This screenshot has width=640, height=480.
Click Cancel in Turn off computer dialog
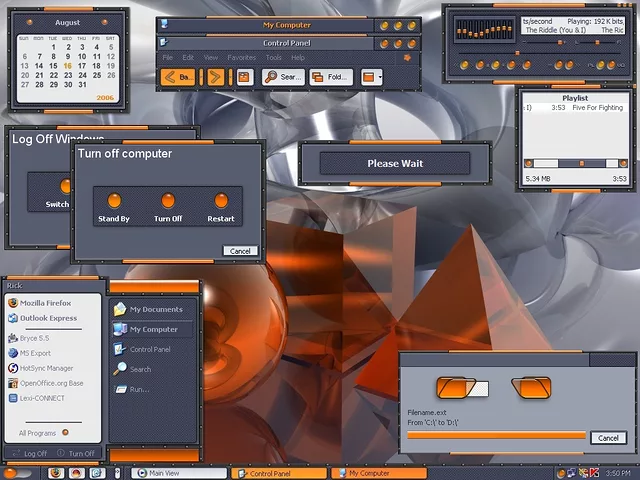240,251
